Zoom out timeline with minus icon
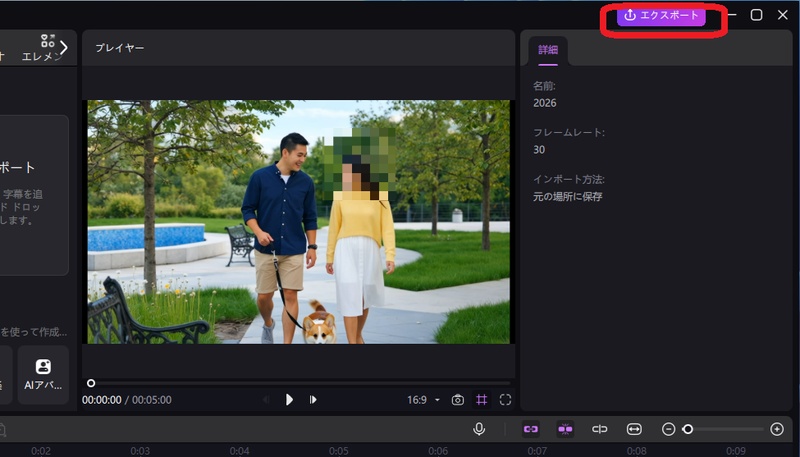Screen dimensions: 800x457 668,429
